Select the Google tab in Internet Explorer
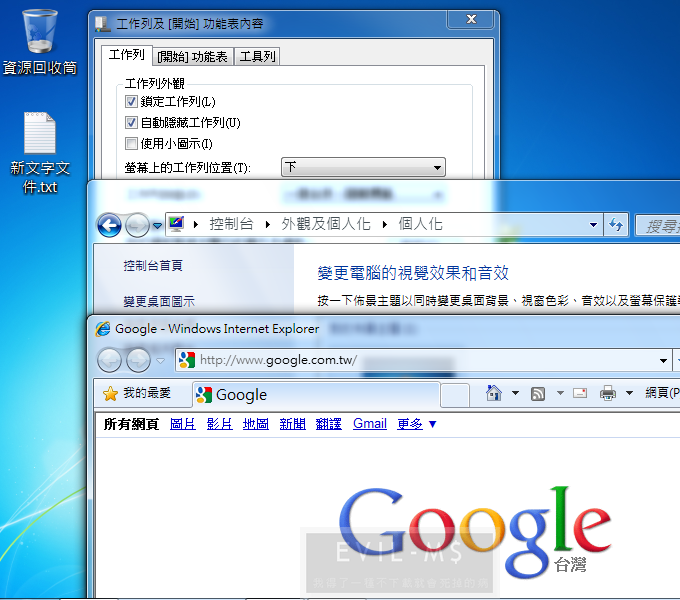680x600 pixels. coord(317,395)
